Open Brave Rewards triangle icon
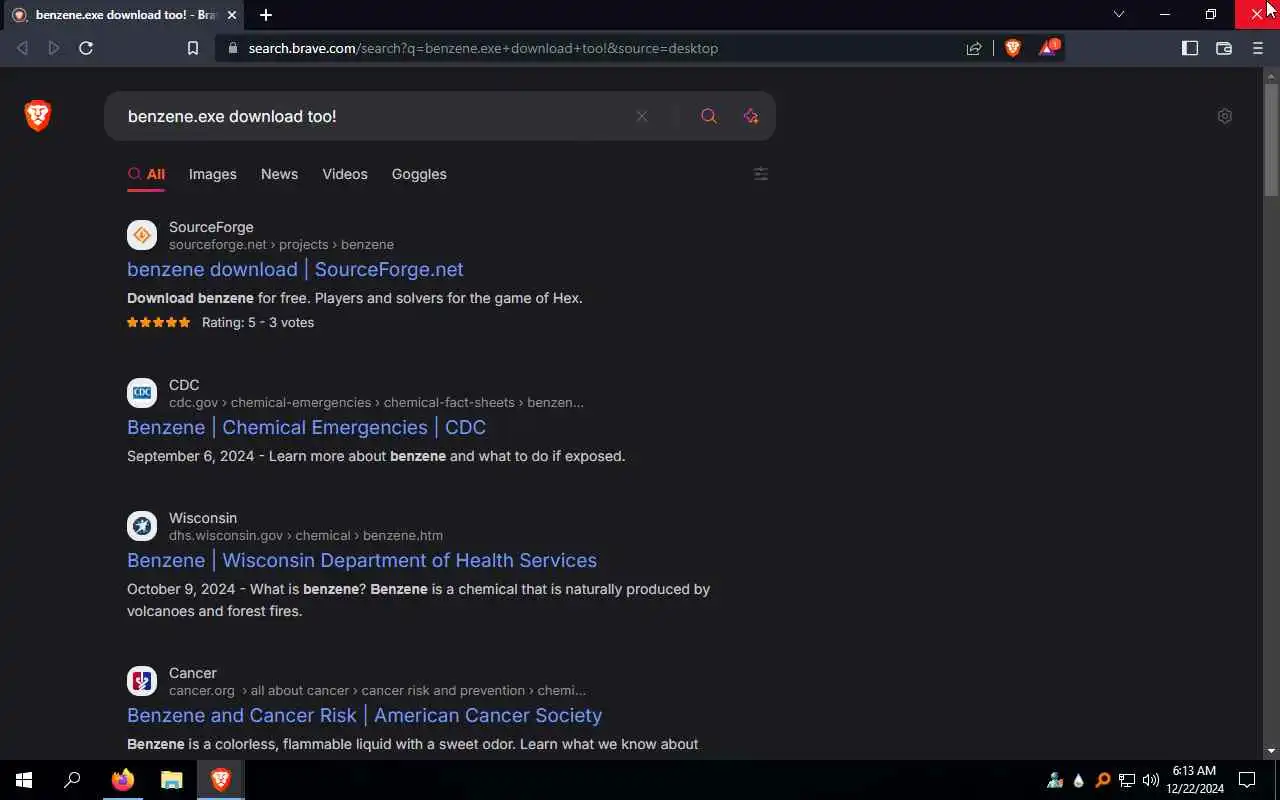This screenshot has width=1280, height=800. tap(1048, 47)
